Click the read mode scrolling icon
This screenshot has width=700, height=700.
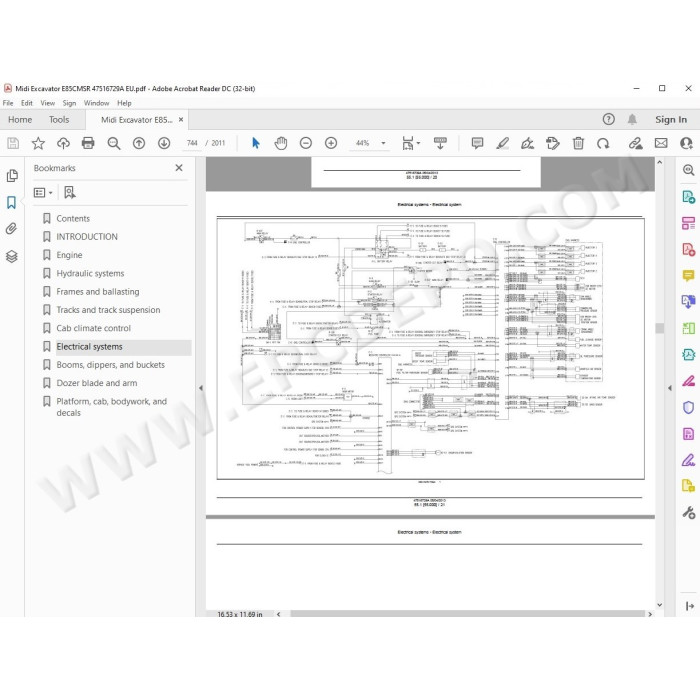click(x=440, y=143)
